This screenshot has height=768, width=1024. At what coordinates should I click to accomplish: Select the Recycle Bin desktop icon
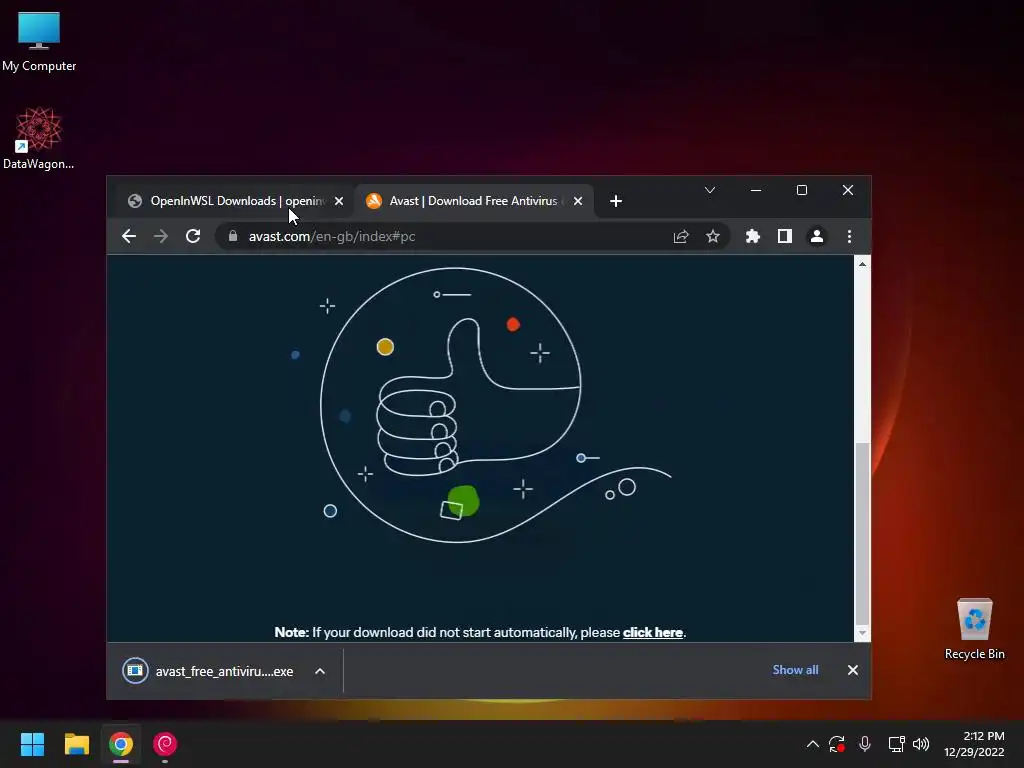974,629
